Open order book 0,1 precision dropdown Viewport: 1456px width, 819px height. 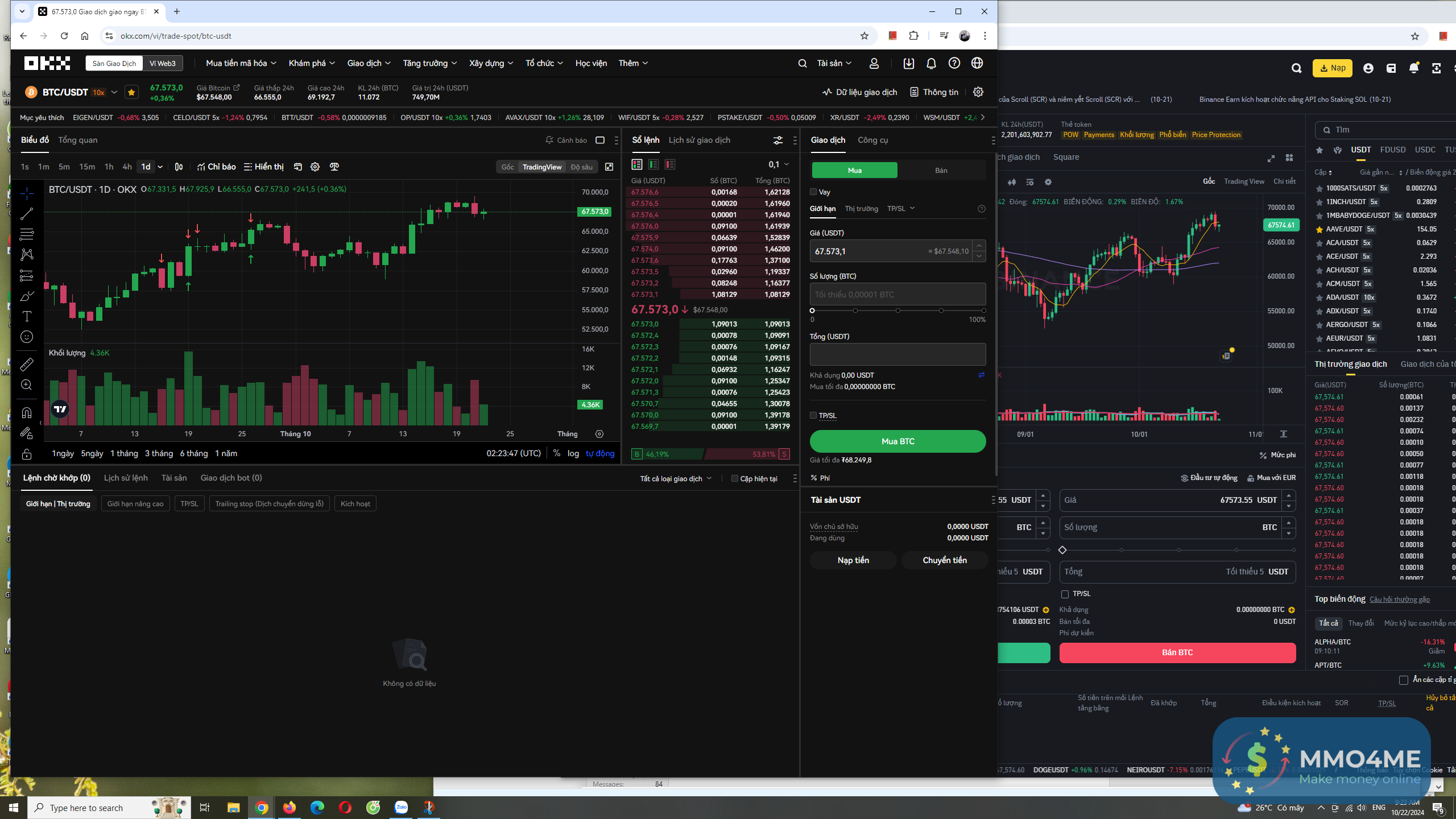(x=779, y=164)
